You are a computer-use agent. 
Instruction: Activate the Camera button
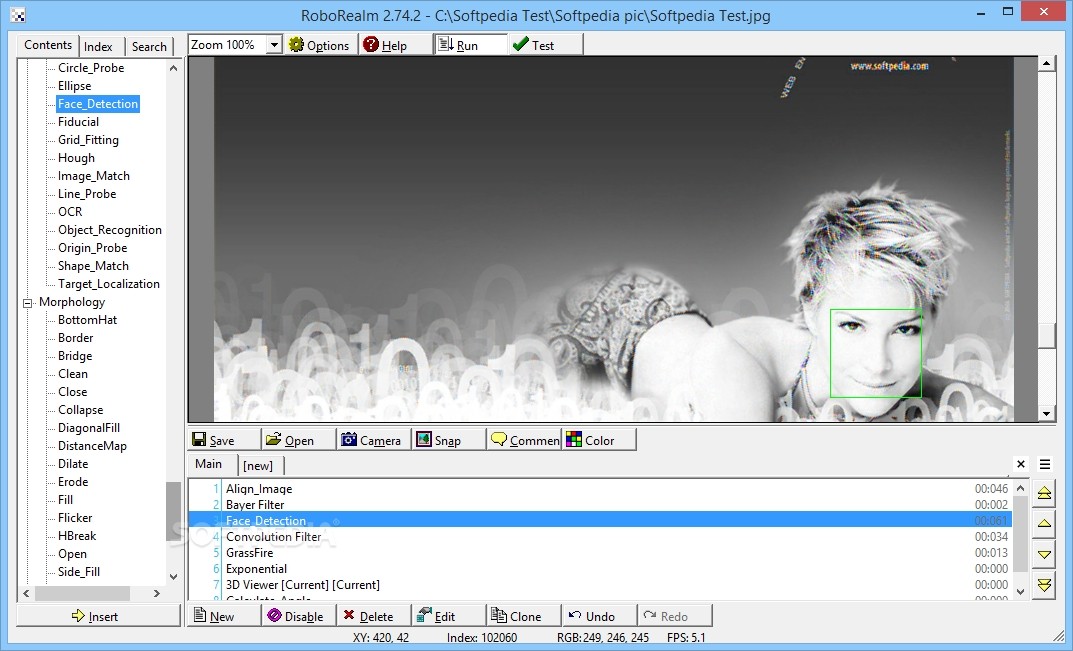pyautogui.click(x=374, y=440)
